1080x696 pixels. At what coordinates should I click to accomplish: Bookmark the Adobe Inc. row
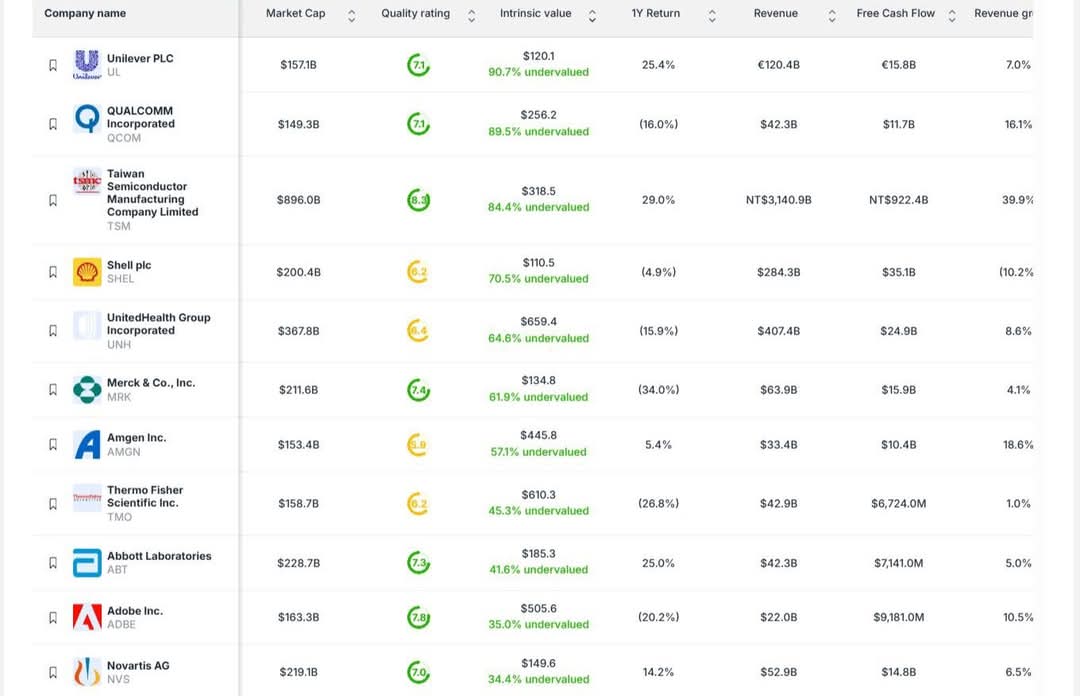point(53,617)
